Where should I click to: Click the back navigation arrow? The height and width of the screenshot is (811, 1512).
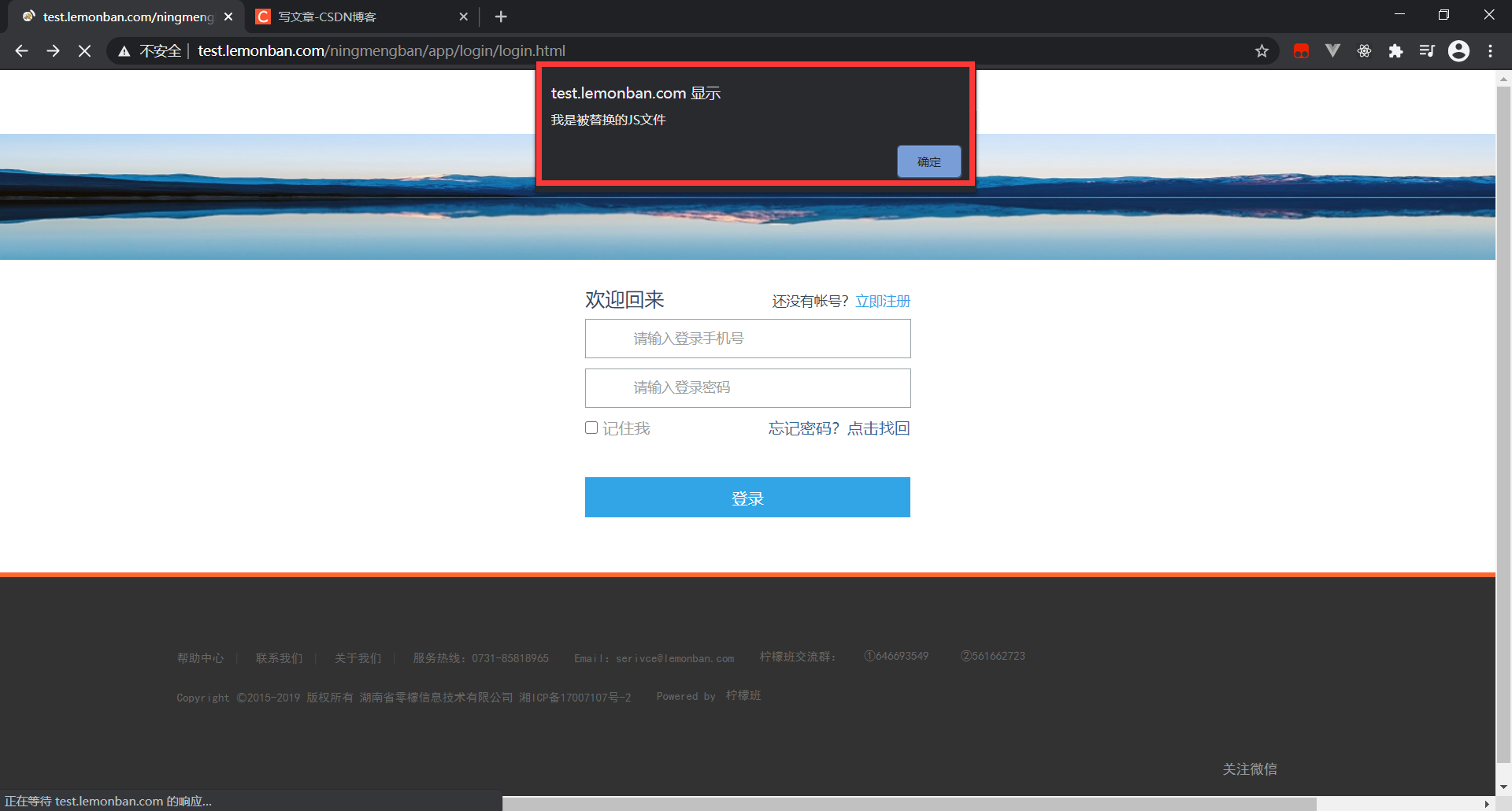20,50
